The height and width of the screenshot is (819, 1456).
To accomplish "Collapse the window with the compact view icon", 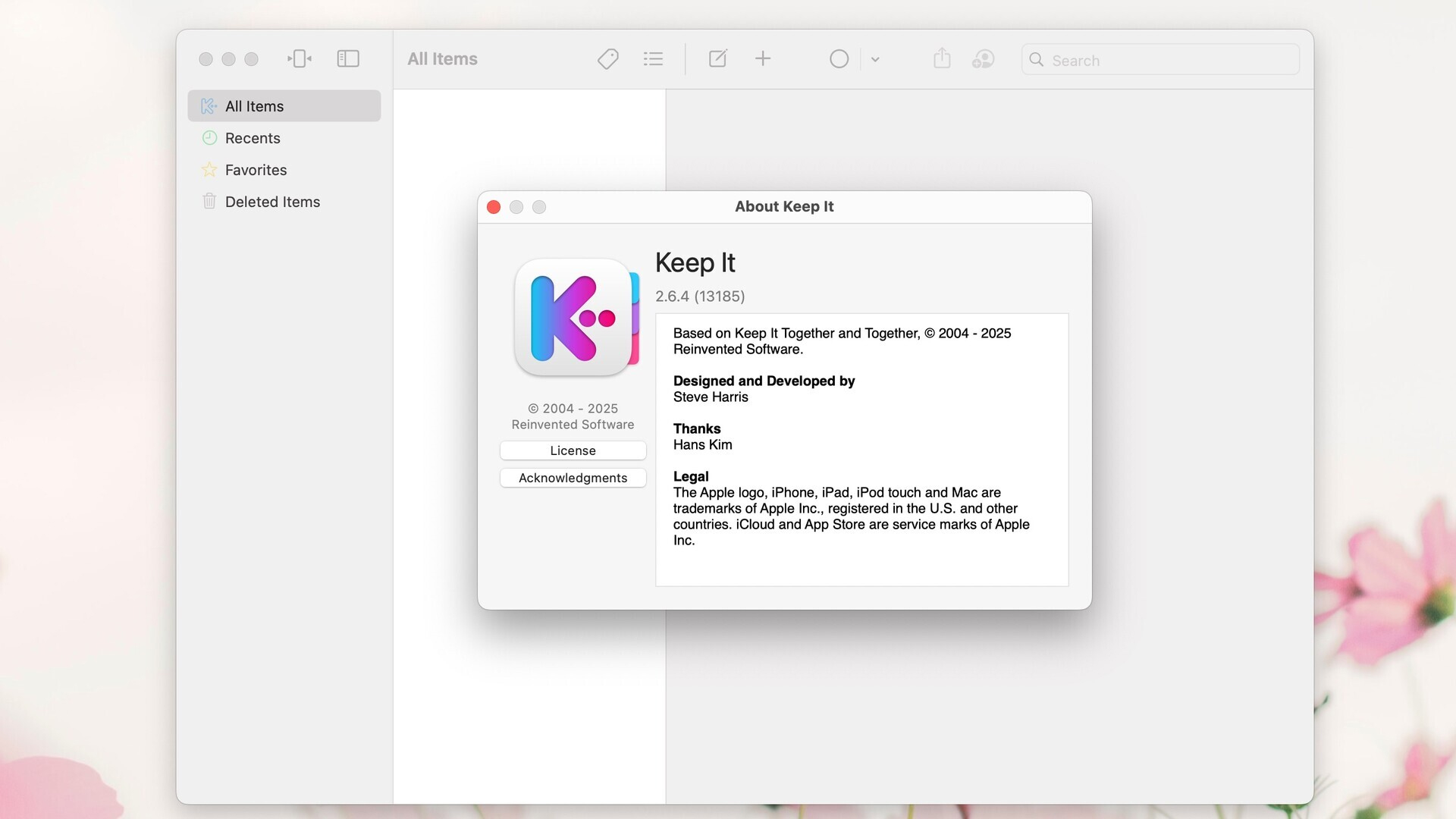I will click(x=300, y=58).
